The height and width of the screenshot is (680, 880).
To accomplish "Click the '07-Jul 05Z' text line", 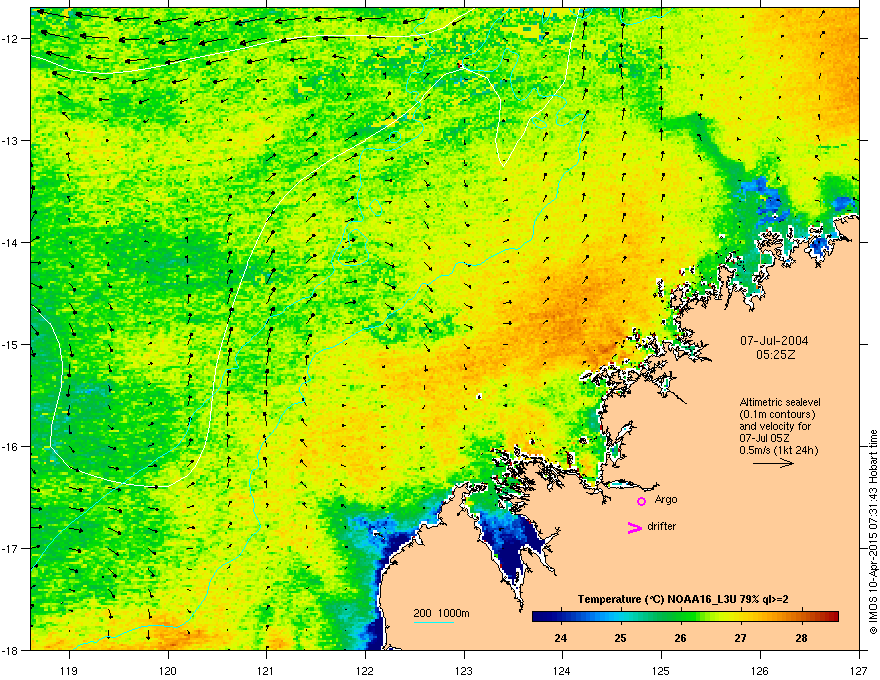I will [x=763, y=438].
